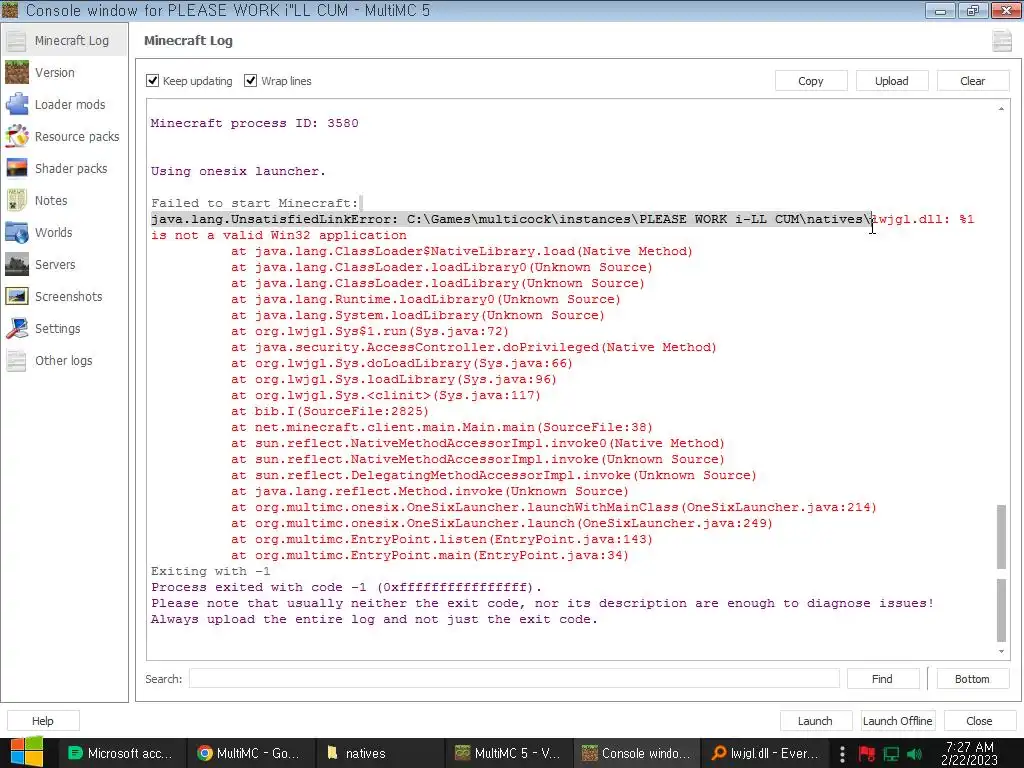The image size is (1024, 768).
Task: Click the speaker volume tray icon
Action: [914, 754]
